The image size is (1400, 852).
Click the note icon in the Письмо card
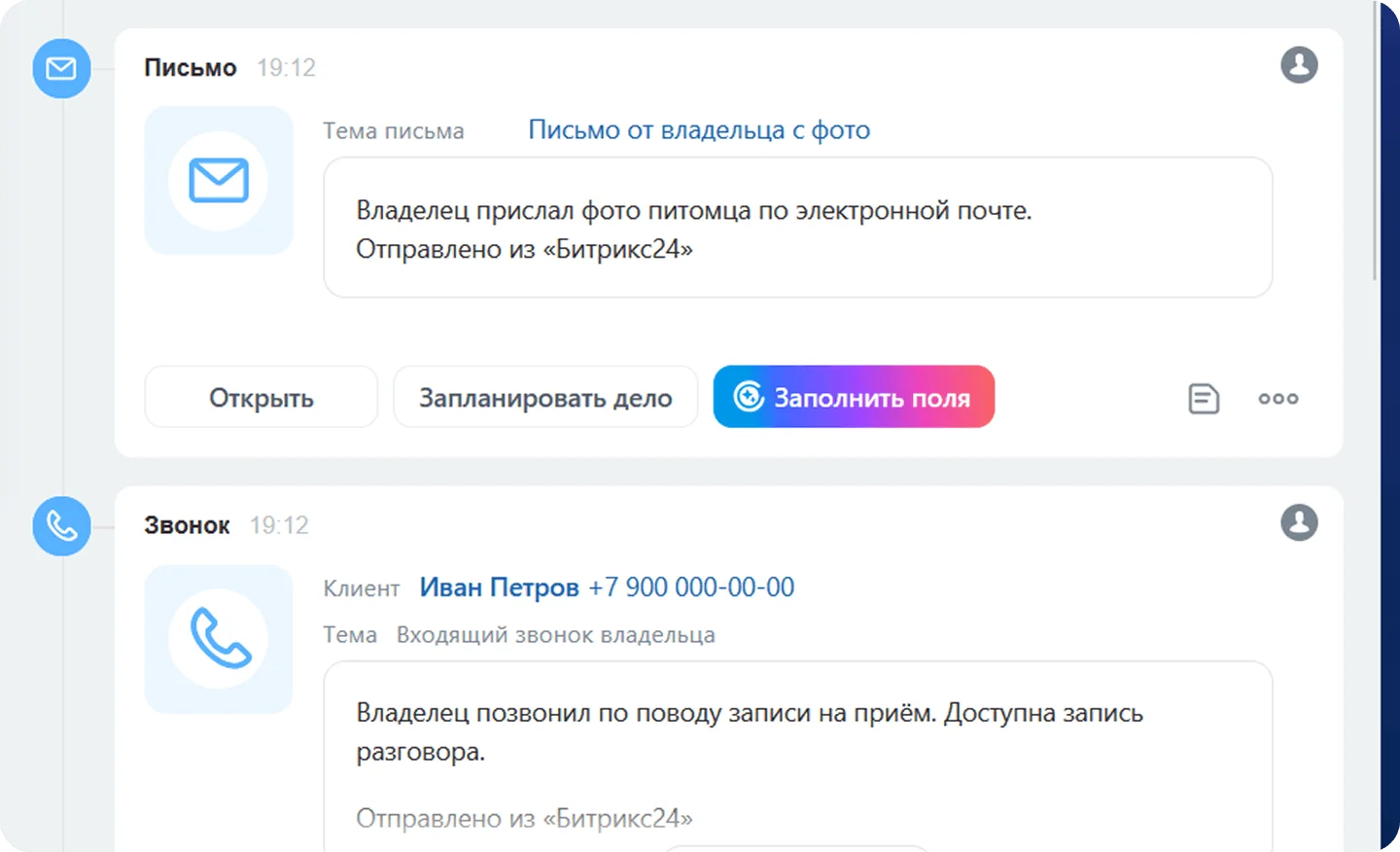pyautogui.click(x=1204, y=399)
